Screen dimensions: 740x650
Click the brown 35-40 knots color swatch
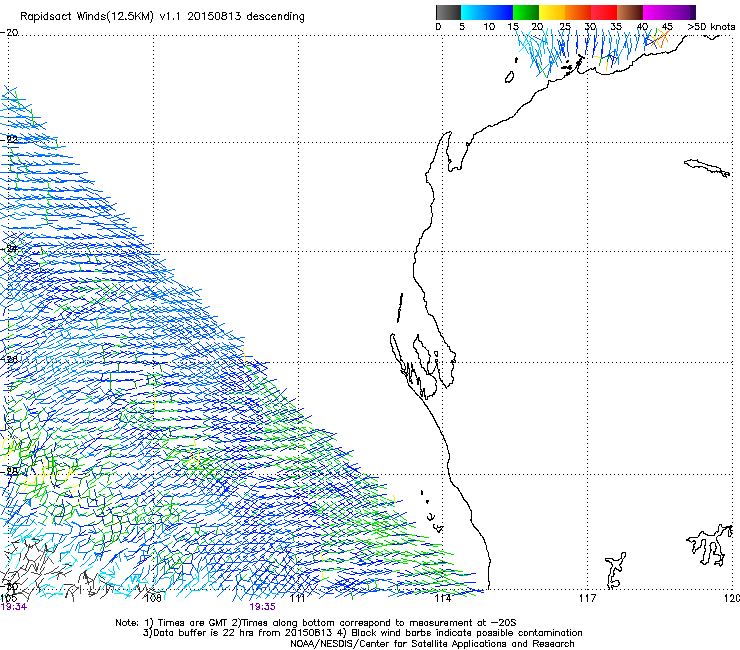pos(630,12)
